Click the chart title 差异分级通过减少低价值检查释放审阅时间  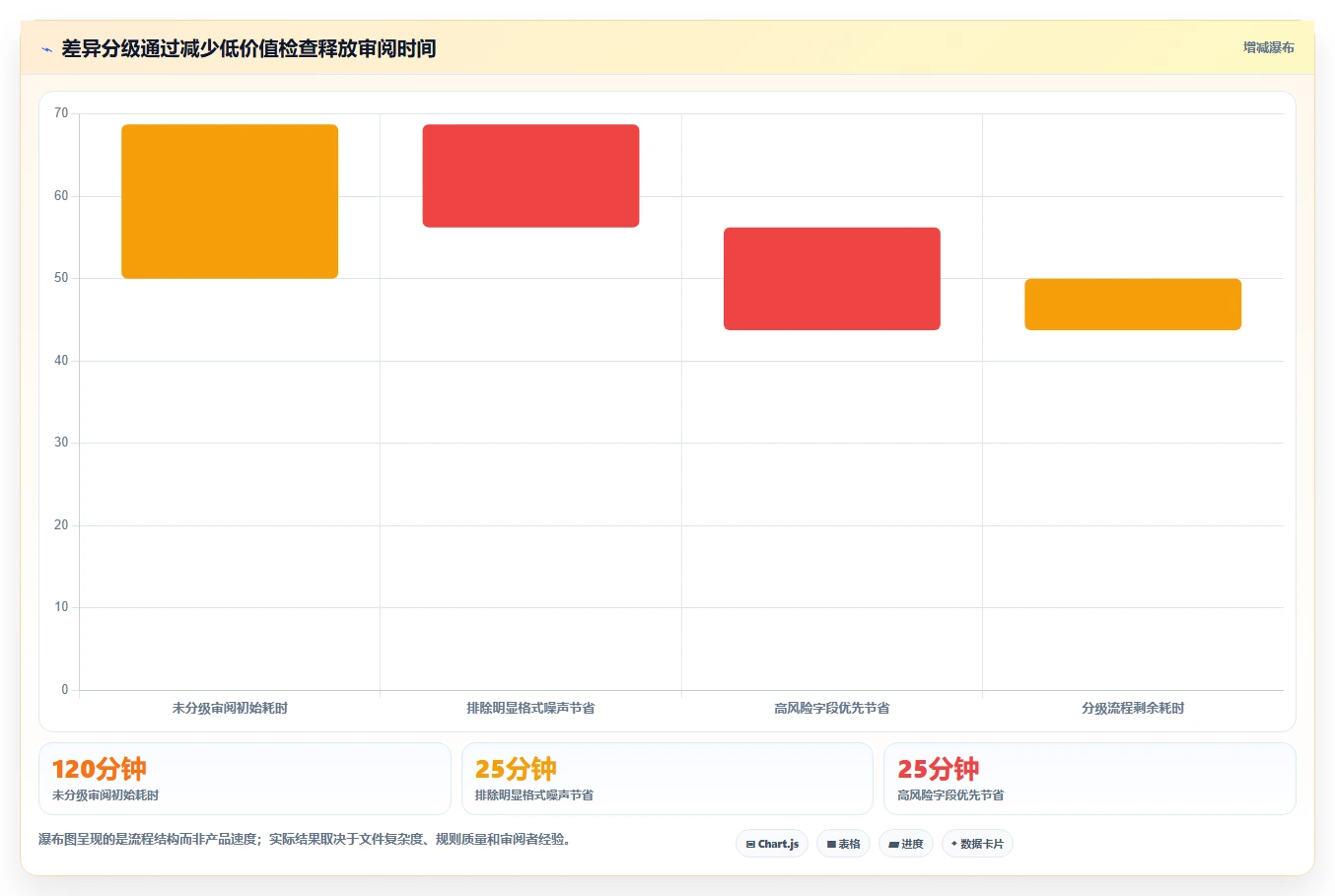click(x=248, y=48)
